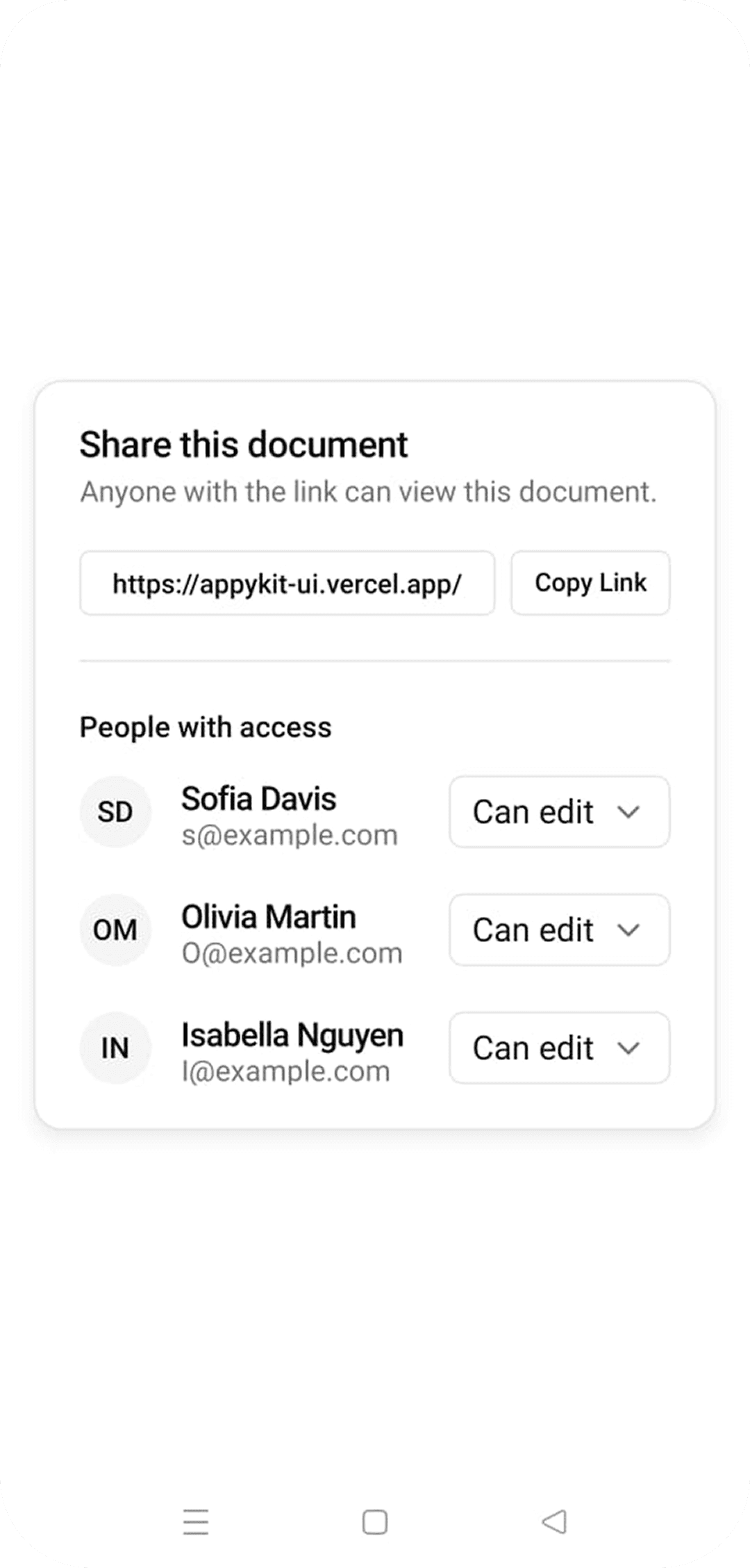The height and width of the screenshot is (1568, 750).
Task: Click chevron arrow in Isabella Nguyen permission box
Action: 628,1048
